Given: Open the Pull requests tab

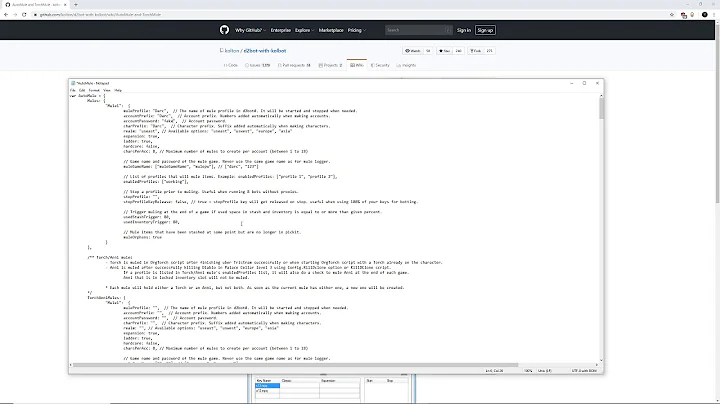Looking at the screenshot, I should tap(294, 65).
